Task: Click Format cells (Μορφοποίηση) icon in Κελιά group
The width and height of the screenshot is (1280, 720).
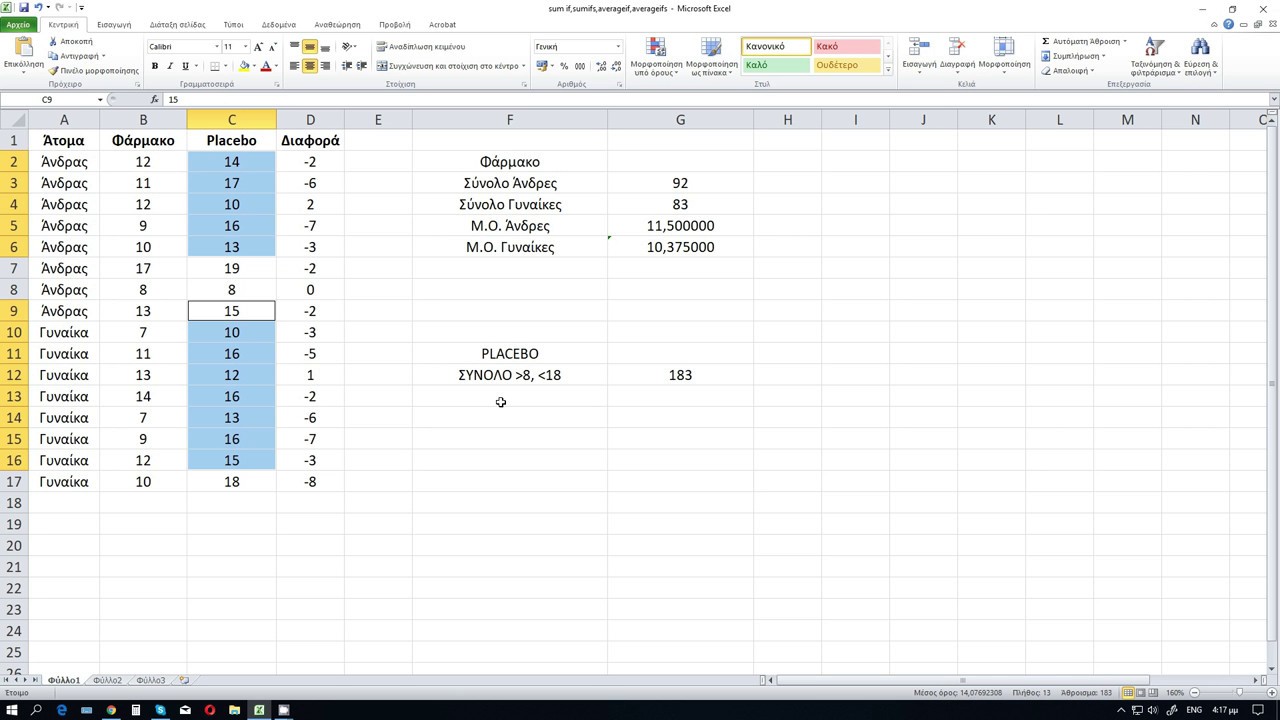Action: 1004,47
